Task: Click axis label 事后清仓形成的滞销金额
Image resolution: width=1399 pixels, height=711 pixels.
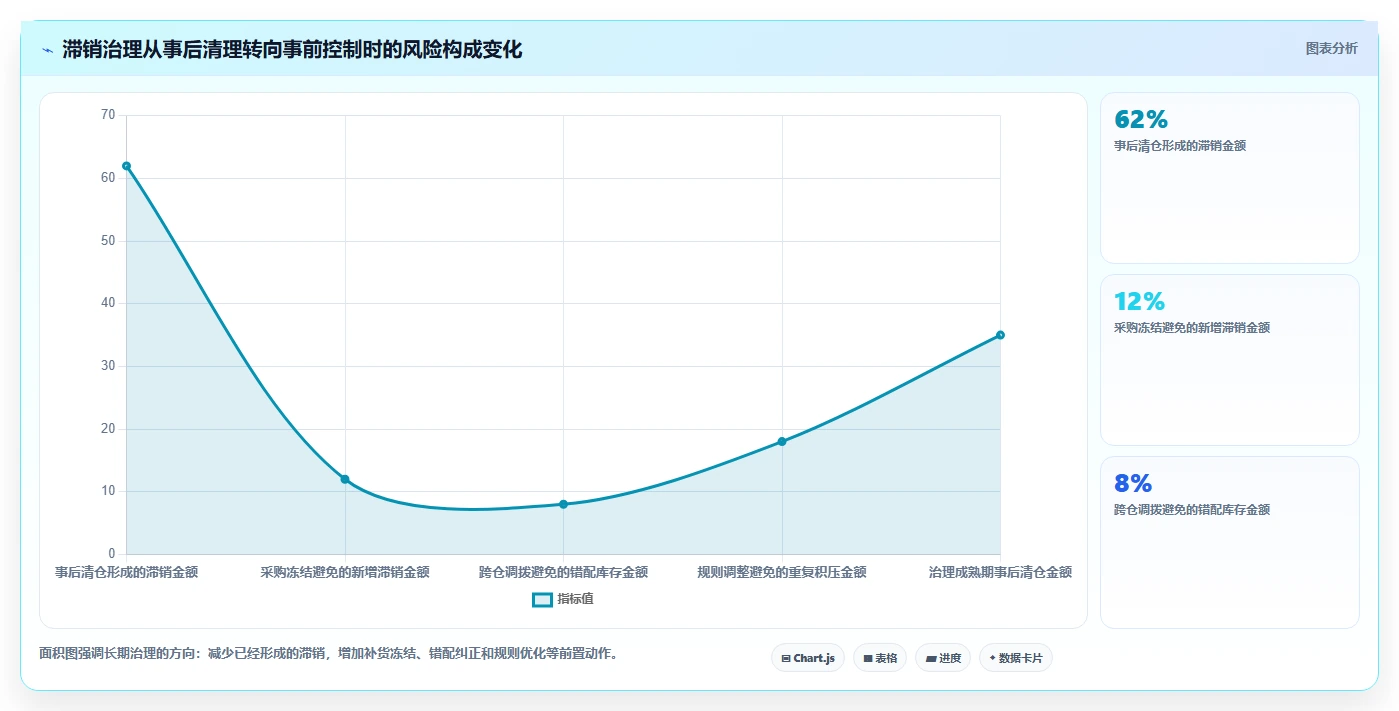Action: [126, 573]
